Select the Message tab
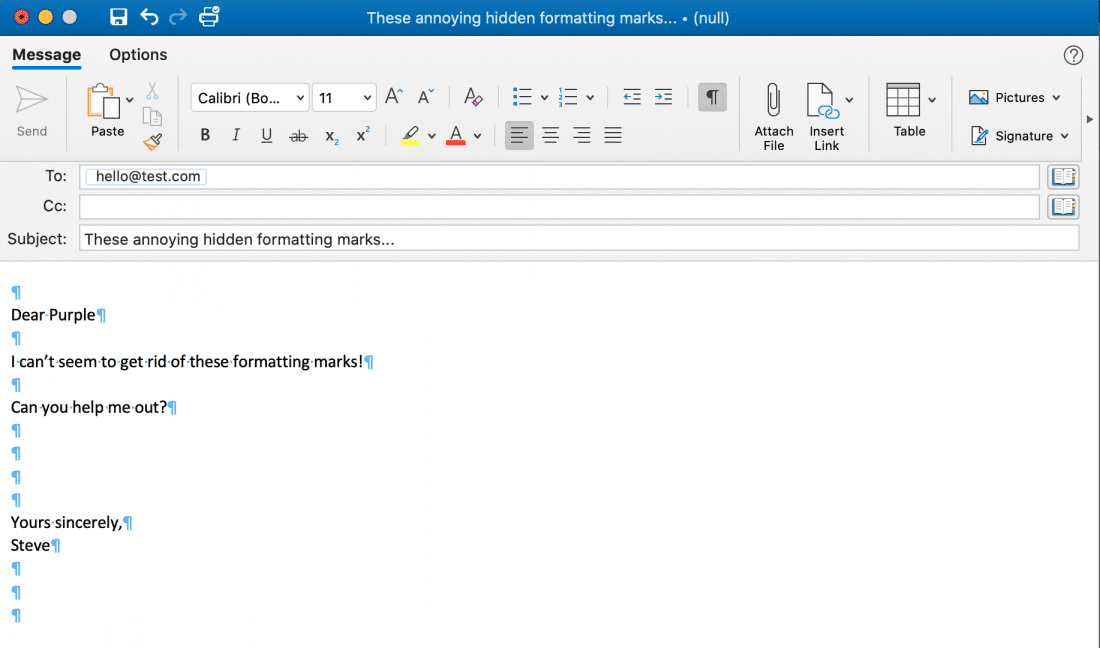The height and width of the screenshot is (648, 1100). (46, 55)
